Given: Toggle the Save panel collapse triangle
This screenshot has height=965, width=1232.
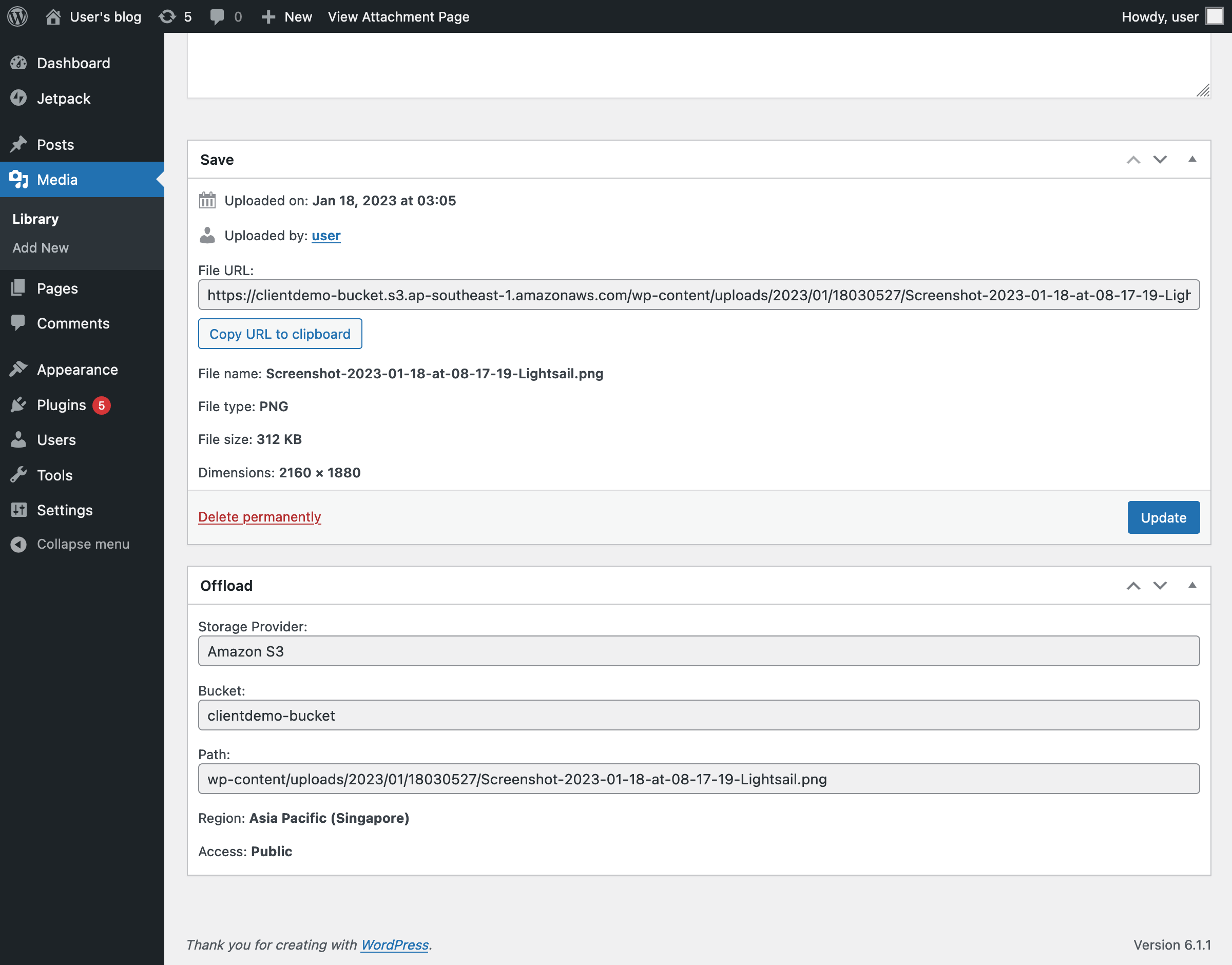Looking at the screenshot, I should click(x=1192, y=159).
